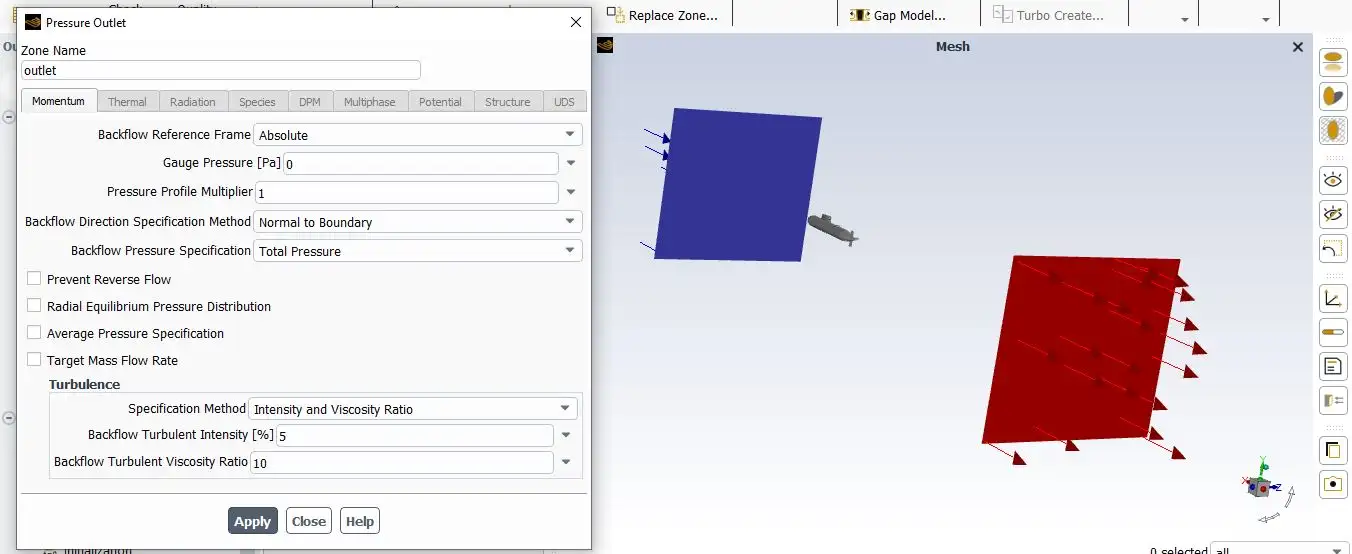Click the Apply button

pos(253,521)
